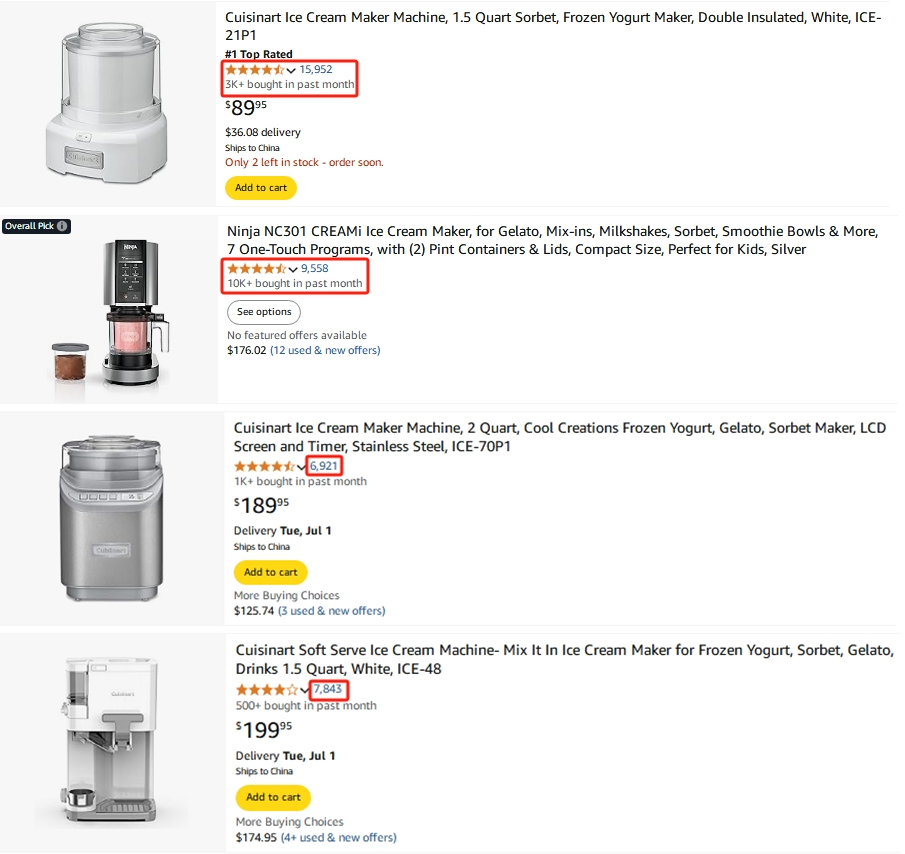905x854 pixels.
Task: Click See options for Ninja CREAMi
Action: tap(264, 312)
